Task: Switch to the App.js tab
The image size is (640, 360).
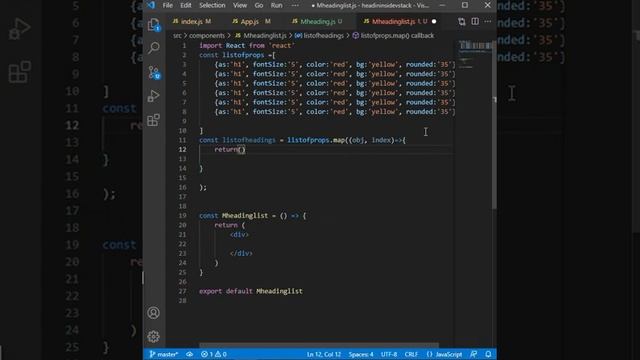Action: [x=251, y=22]
